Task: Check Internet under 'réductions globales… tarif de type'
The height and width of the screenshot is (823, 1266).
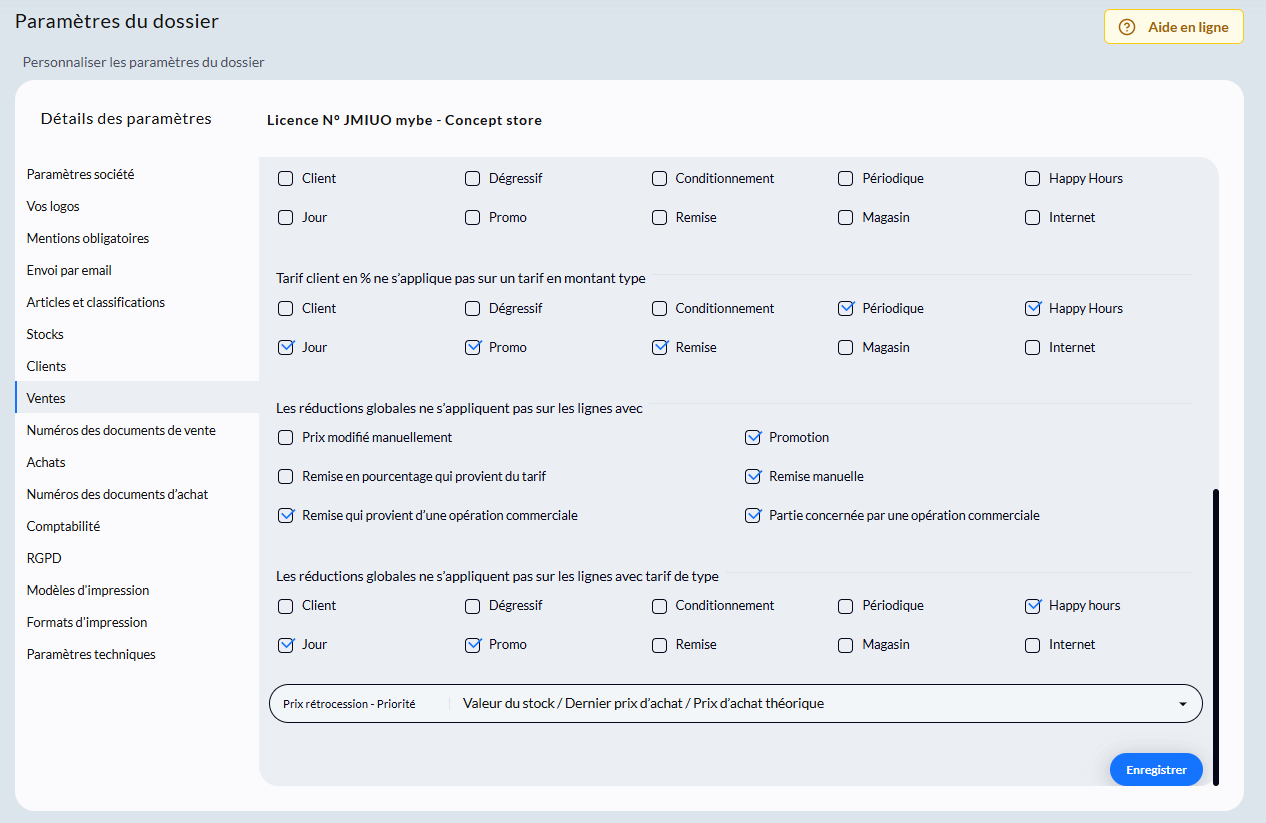Action: [1033, 644]
